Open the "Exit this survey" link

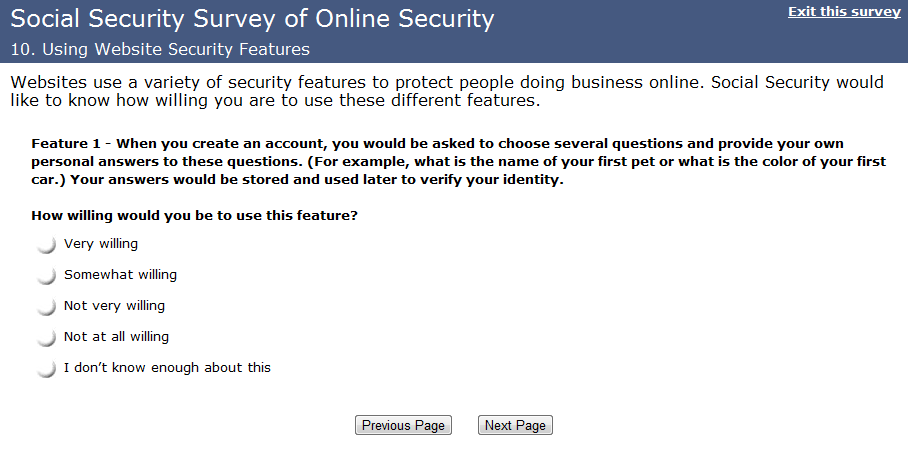pyautogui.click(x=844, y=11)
